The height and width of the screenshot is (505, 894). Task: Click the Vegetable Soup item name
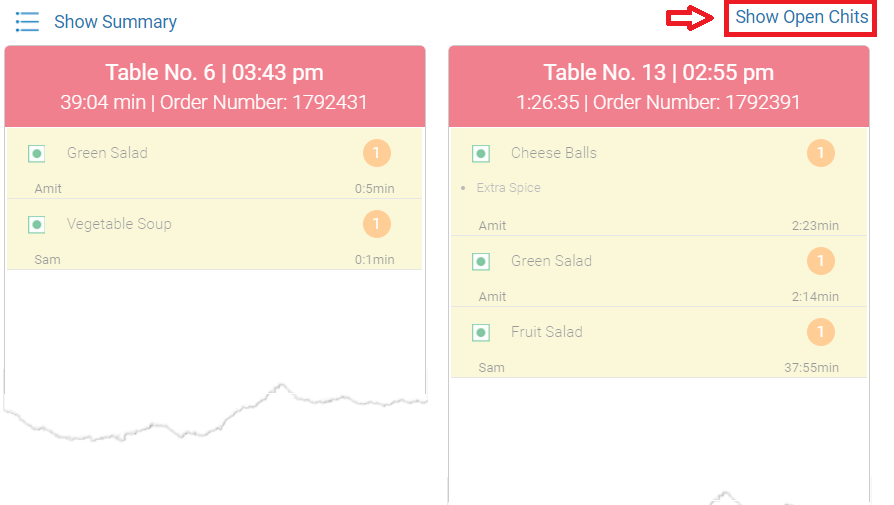click(x=119, y=224)
